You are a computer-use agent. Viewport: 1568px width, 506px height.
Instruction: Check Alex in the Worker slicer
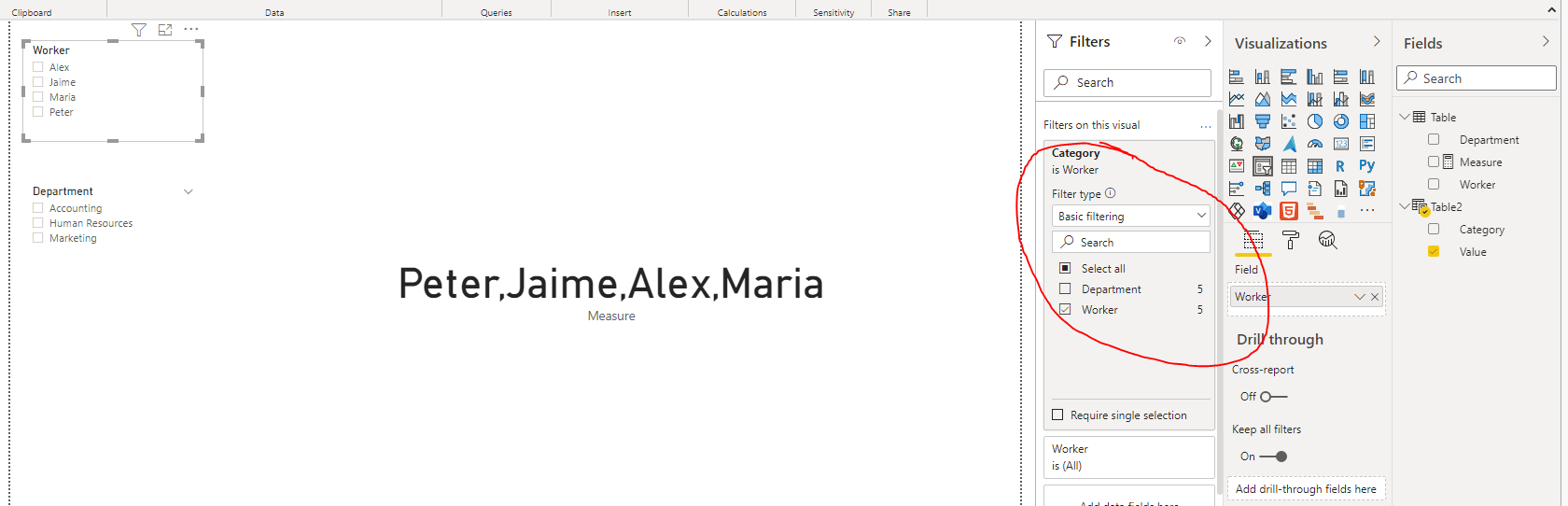pos(38,67)
